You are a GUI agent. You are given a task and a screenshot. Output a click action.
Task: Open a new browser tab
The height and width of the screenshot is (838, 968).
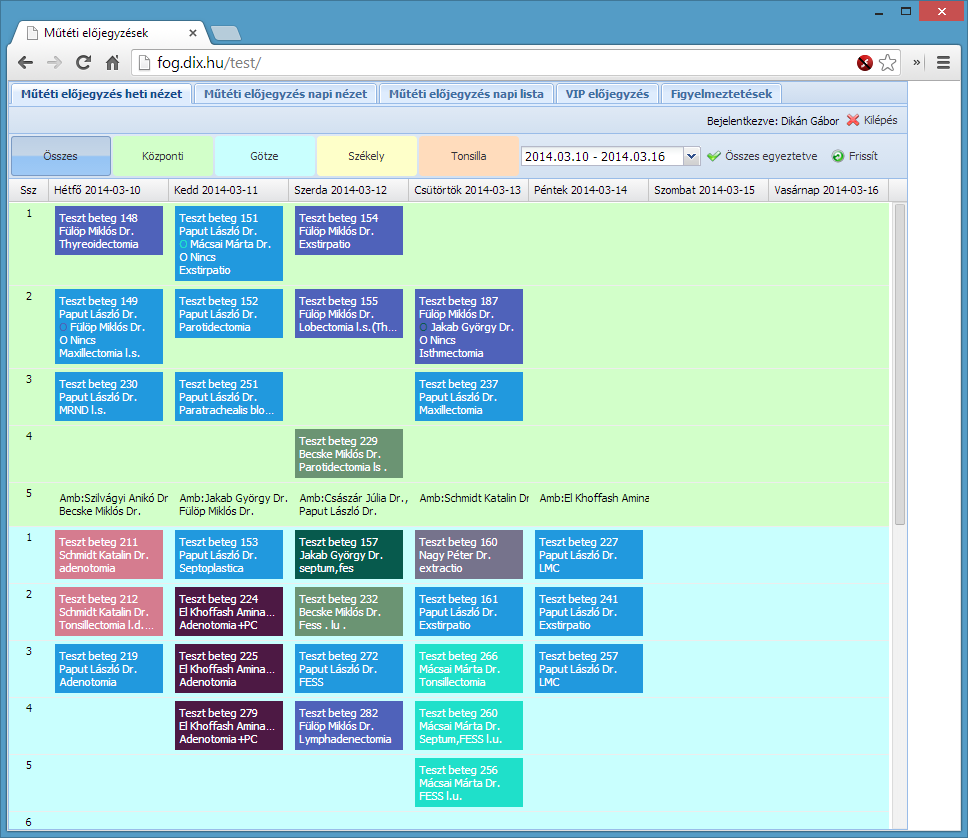(225, 33)
